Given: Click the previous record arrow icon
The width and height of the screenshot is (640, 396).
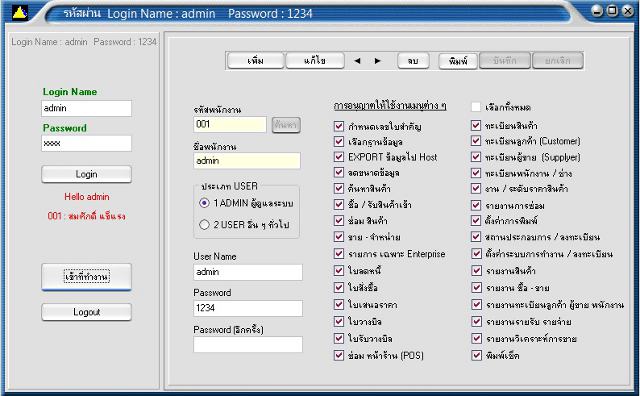Looking at the screenshot, I should [357, 61].
